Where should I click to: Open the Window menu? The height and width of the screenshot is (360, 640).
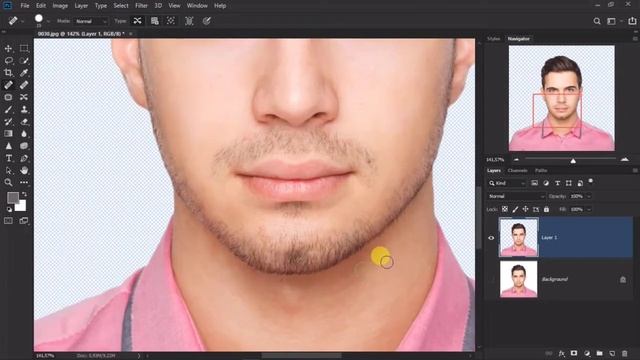pos(197,6)
